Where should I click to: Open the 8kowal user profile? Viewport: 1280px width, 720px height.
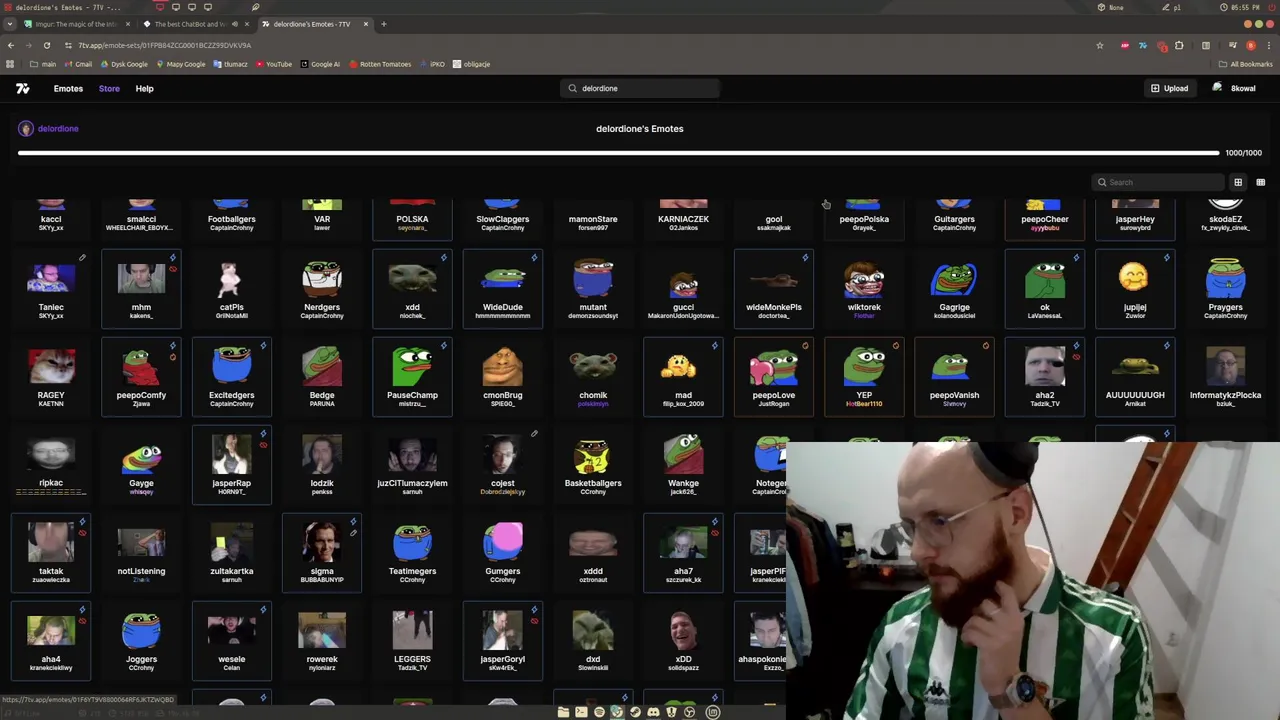(x=1234, y=88)
